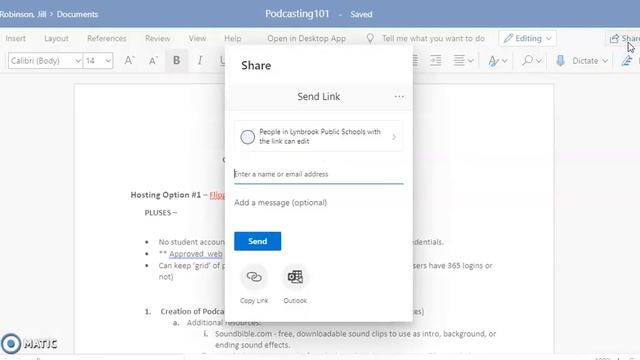Viewport: 640px width, 360px height.
Task: Expand the Calibri (Body) font dropdown
Action: coord(78,61)
